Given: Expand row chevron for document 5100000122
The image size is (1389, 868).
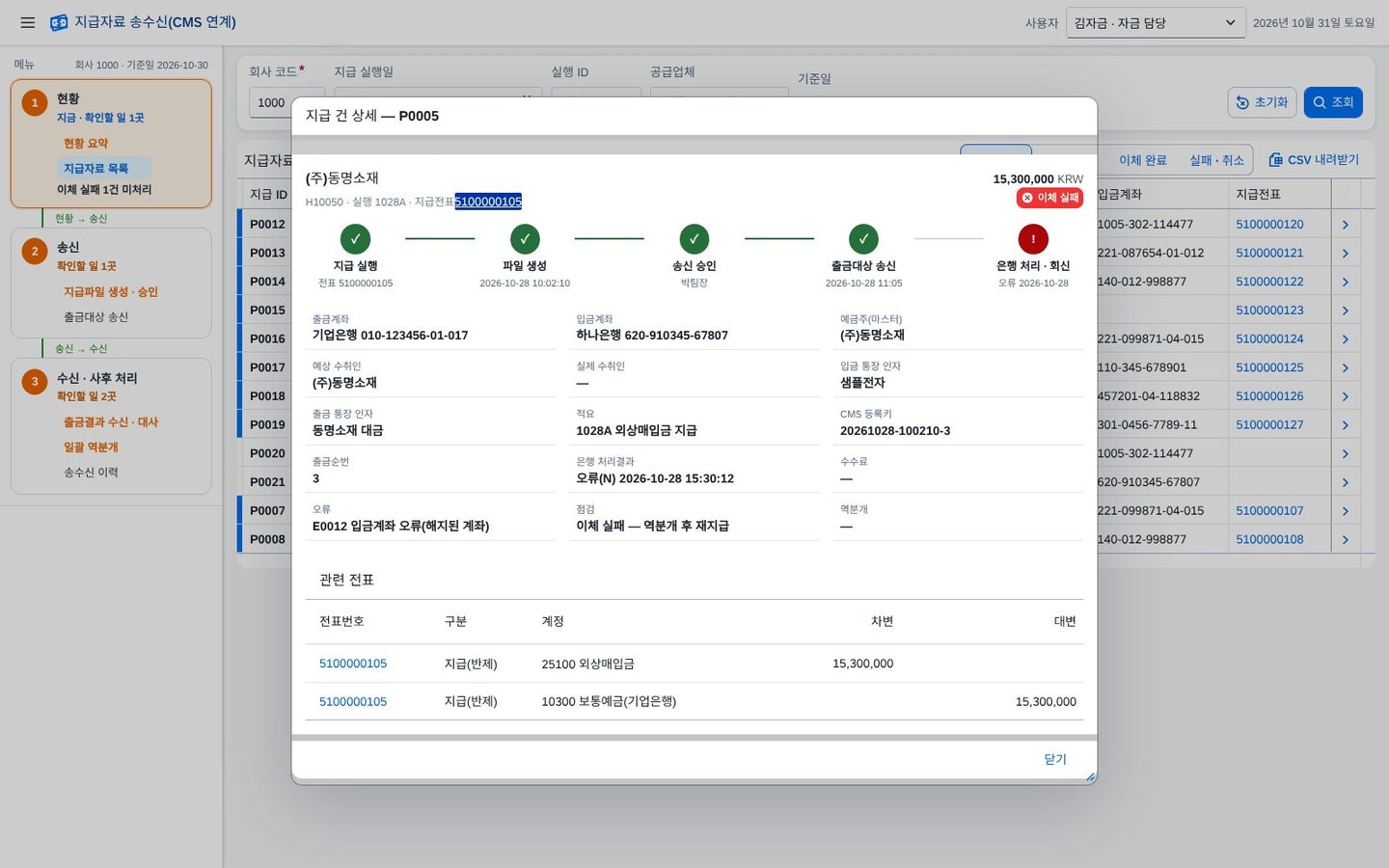Looking at the screenshot, I should tap(1345, 282).
